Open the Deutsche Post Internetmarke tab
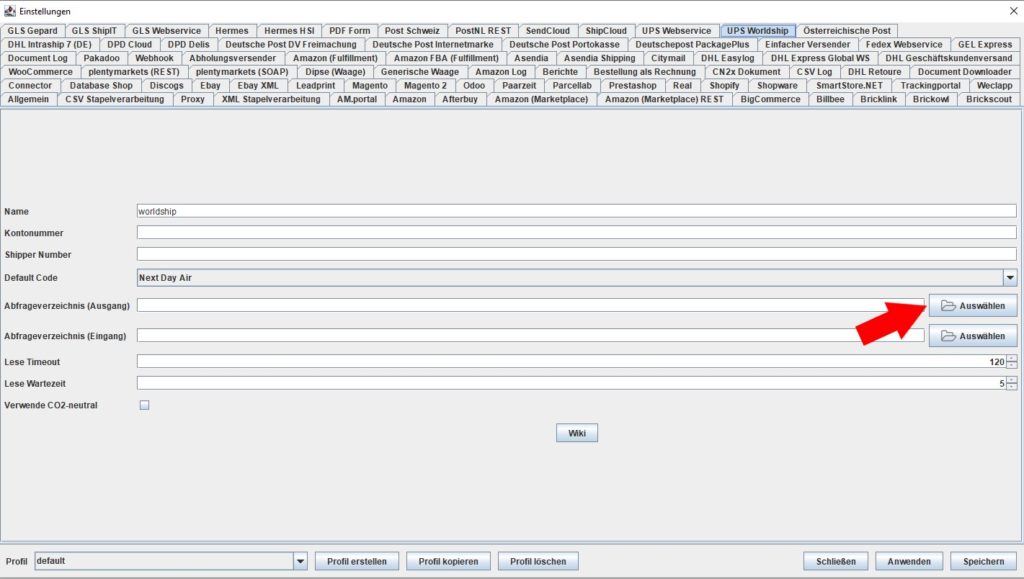This screenshot has width=1024, height=579. click(433, 44)
